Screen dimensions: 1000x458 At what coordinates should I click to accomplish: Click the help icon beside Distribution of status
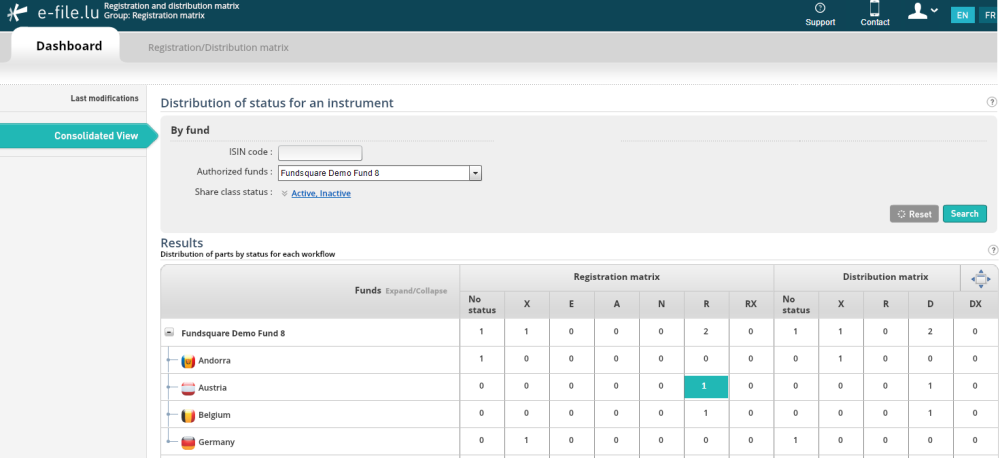pyautogui.click(x=991, y=102)
